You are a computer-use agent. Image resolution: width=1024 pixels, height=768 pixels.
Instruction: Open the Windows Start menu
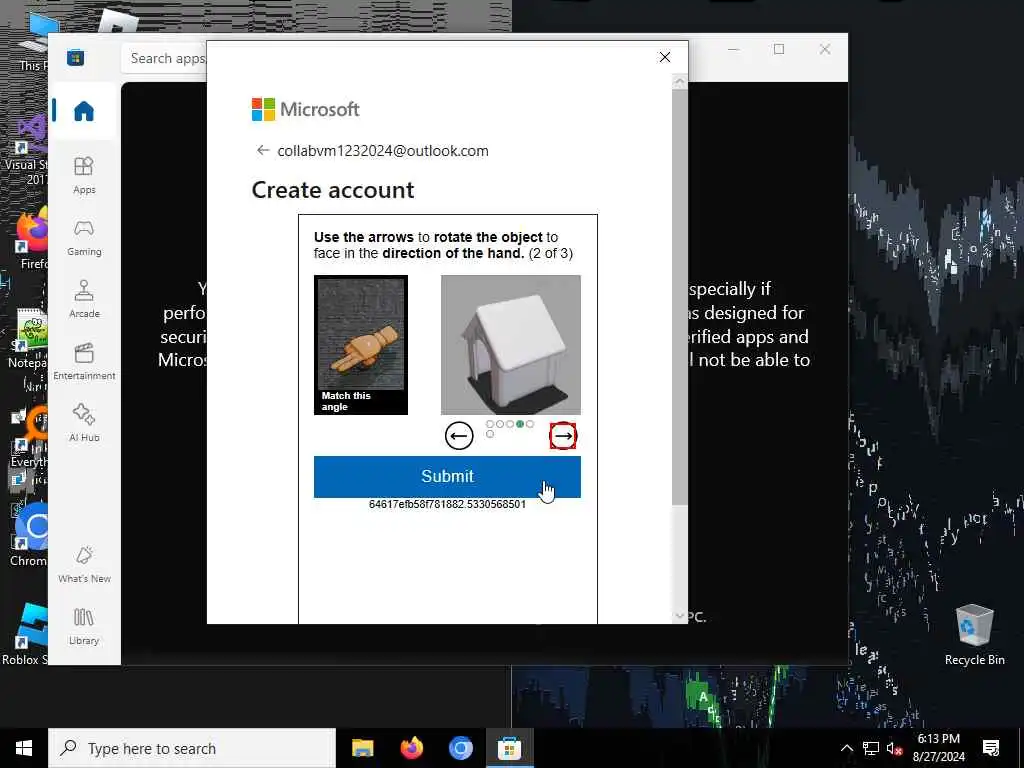24,748
